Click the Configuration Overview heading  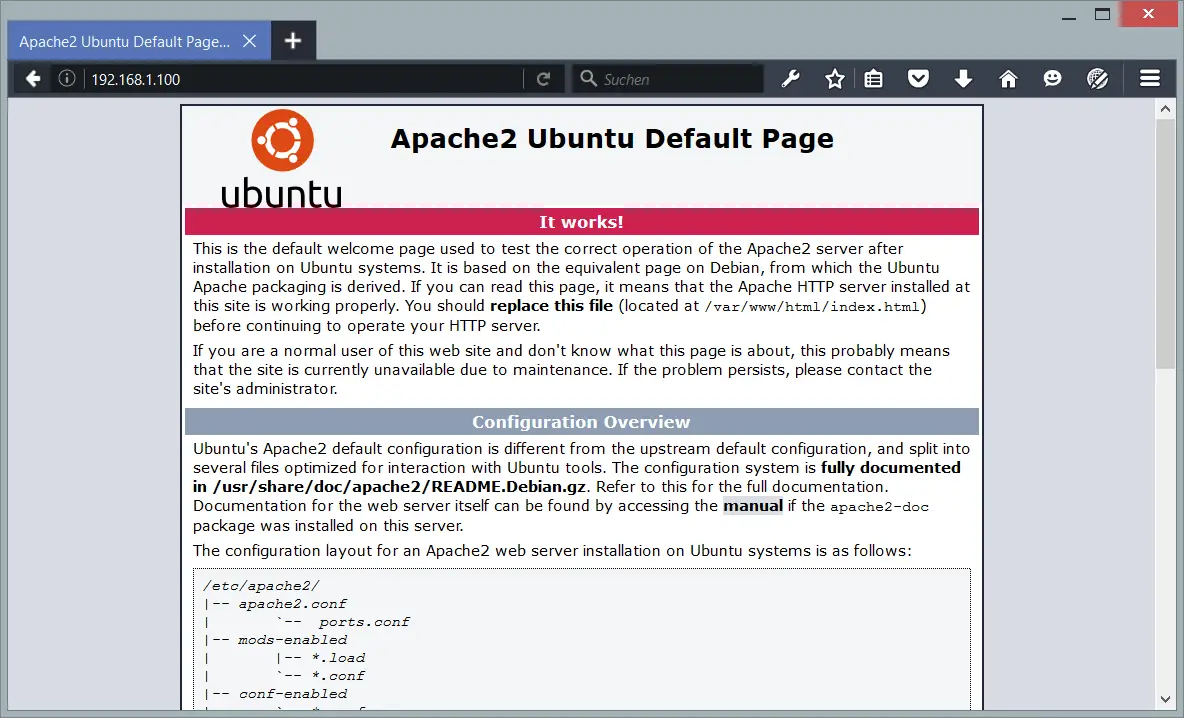pyautogui.click(x=581, y=421)
